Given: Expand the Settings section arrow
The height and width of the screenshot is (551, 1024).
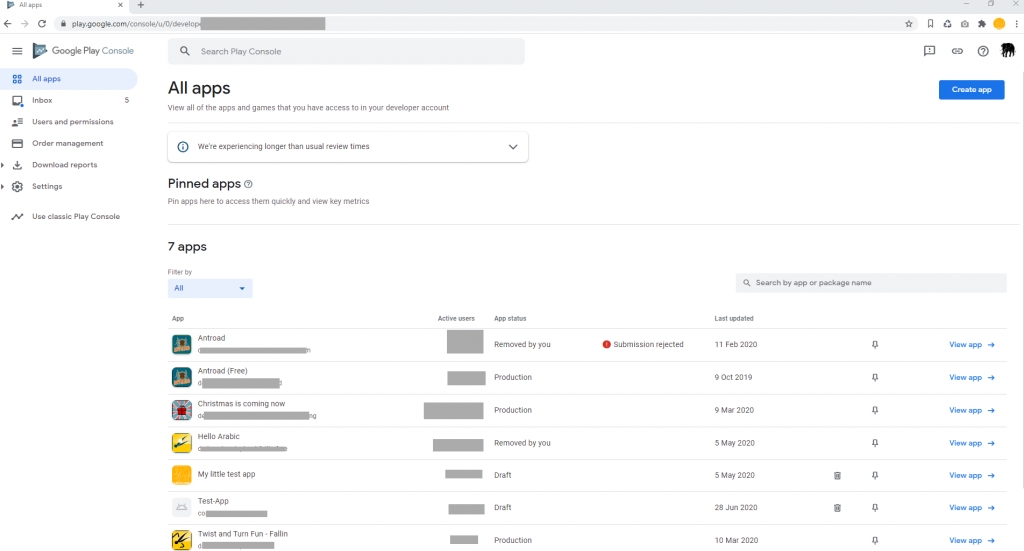Looking at the screenshot, I should [3, 187].
